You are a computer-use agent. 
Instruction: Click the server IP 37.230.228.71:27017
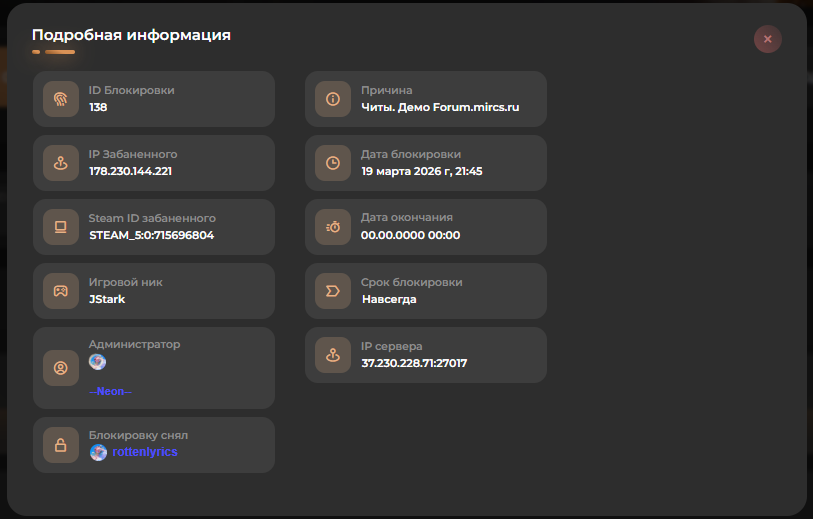[414, 363]
